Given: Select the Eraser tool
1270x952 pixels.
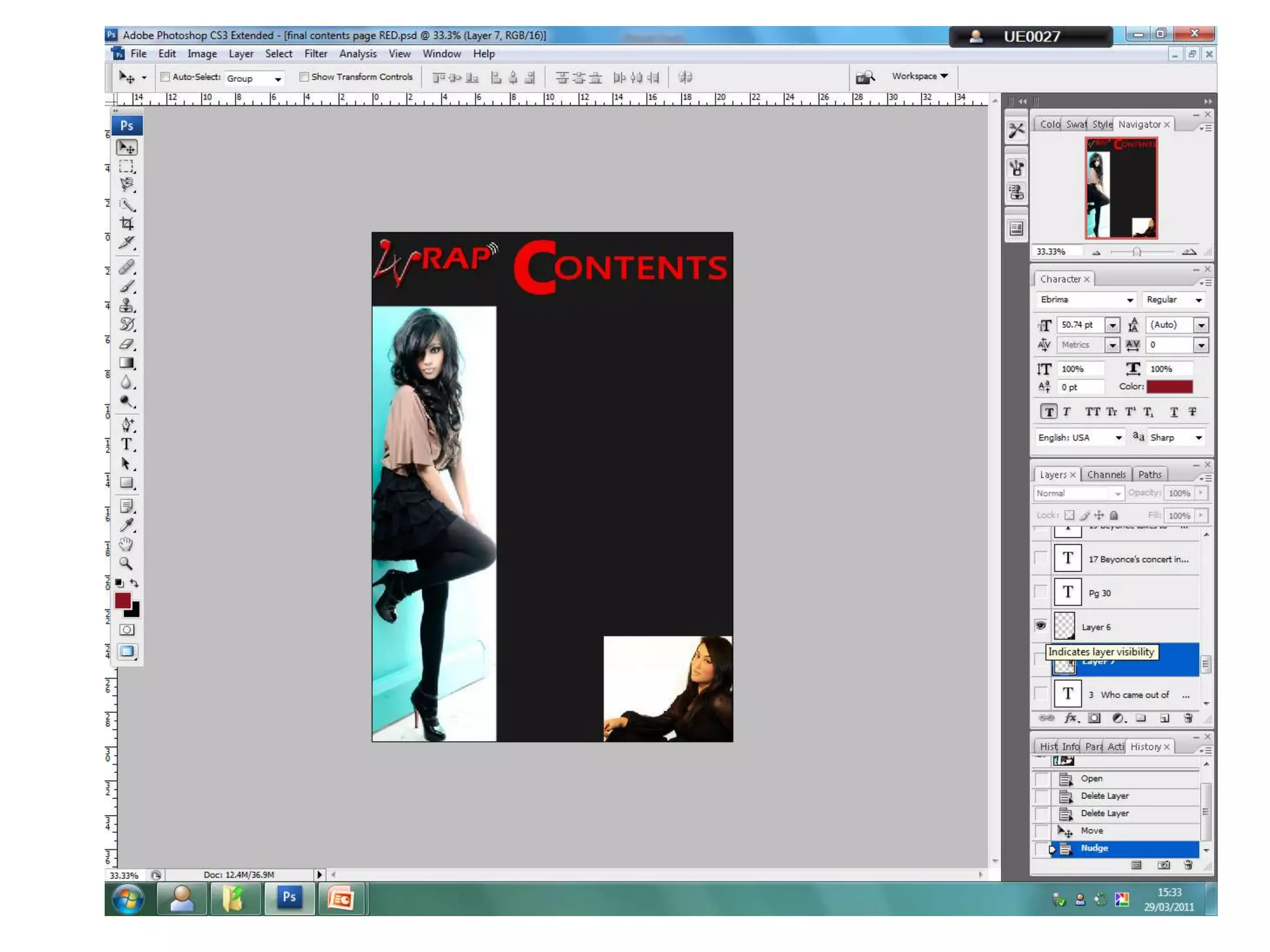Looking at the screenshot, I should click(127, 344).
